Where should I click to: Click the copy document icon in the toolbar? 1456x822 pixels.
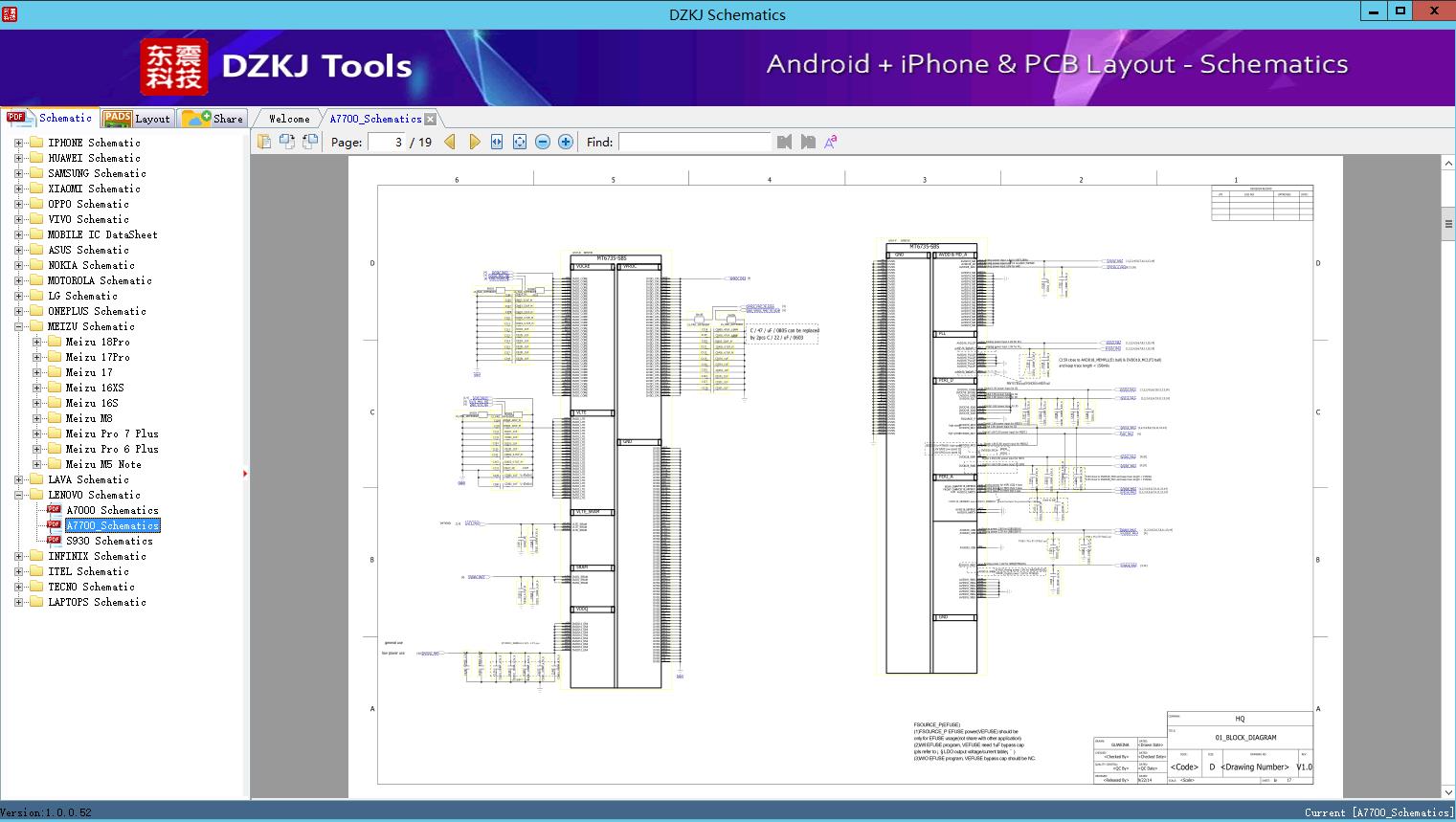tap(263, 142)
